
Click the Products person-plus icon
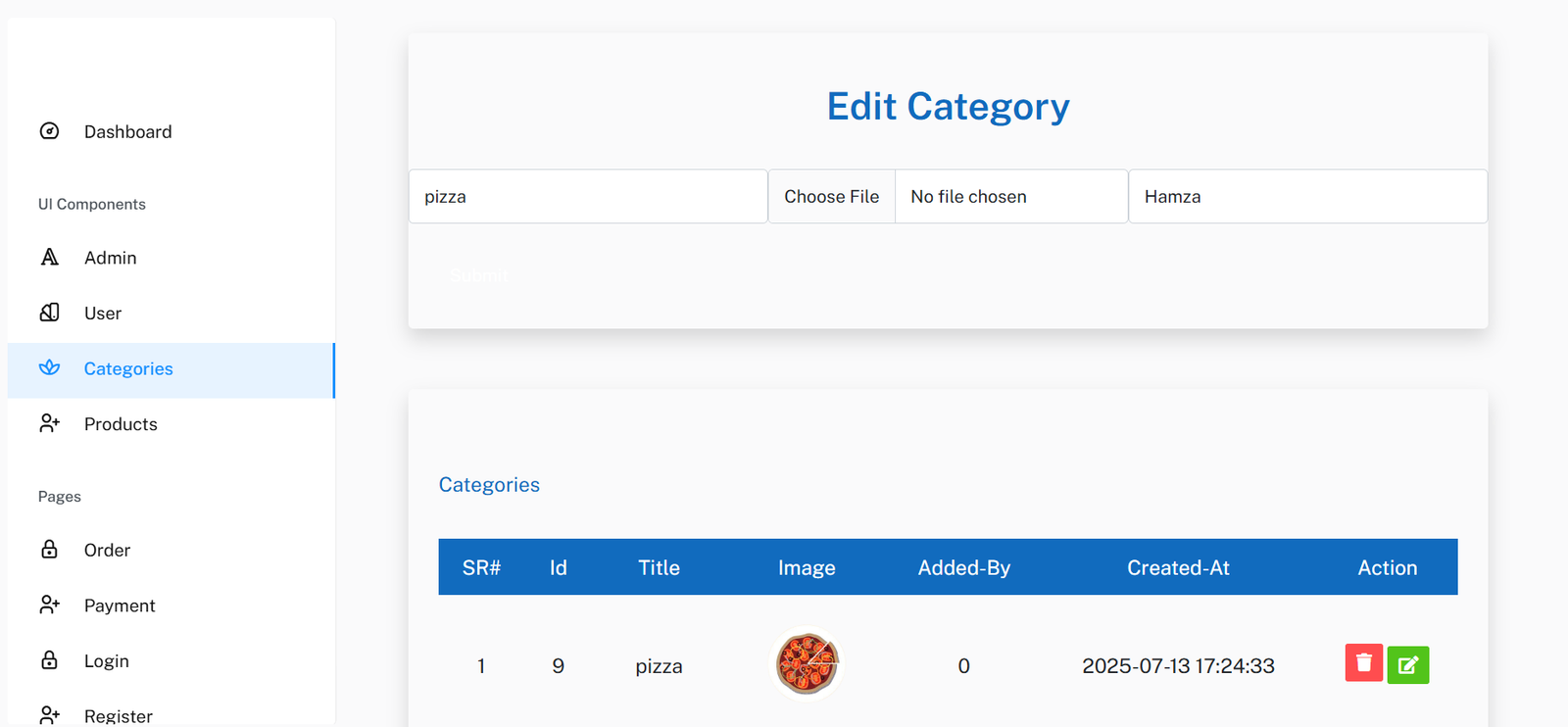click(x=49, y=423)
